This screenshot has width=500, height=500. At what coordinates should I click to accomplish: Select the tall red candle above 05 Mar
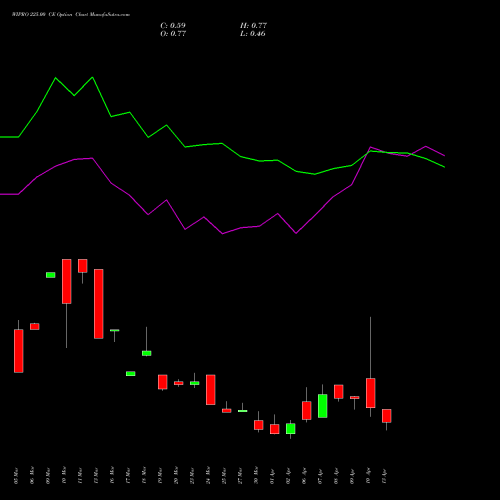point(19,351)
